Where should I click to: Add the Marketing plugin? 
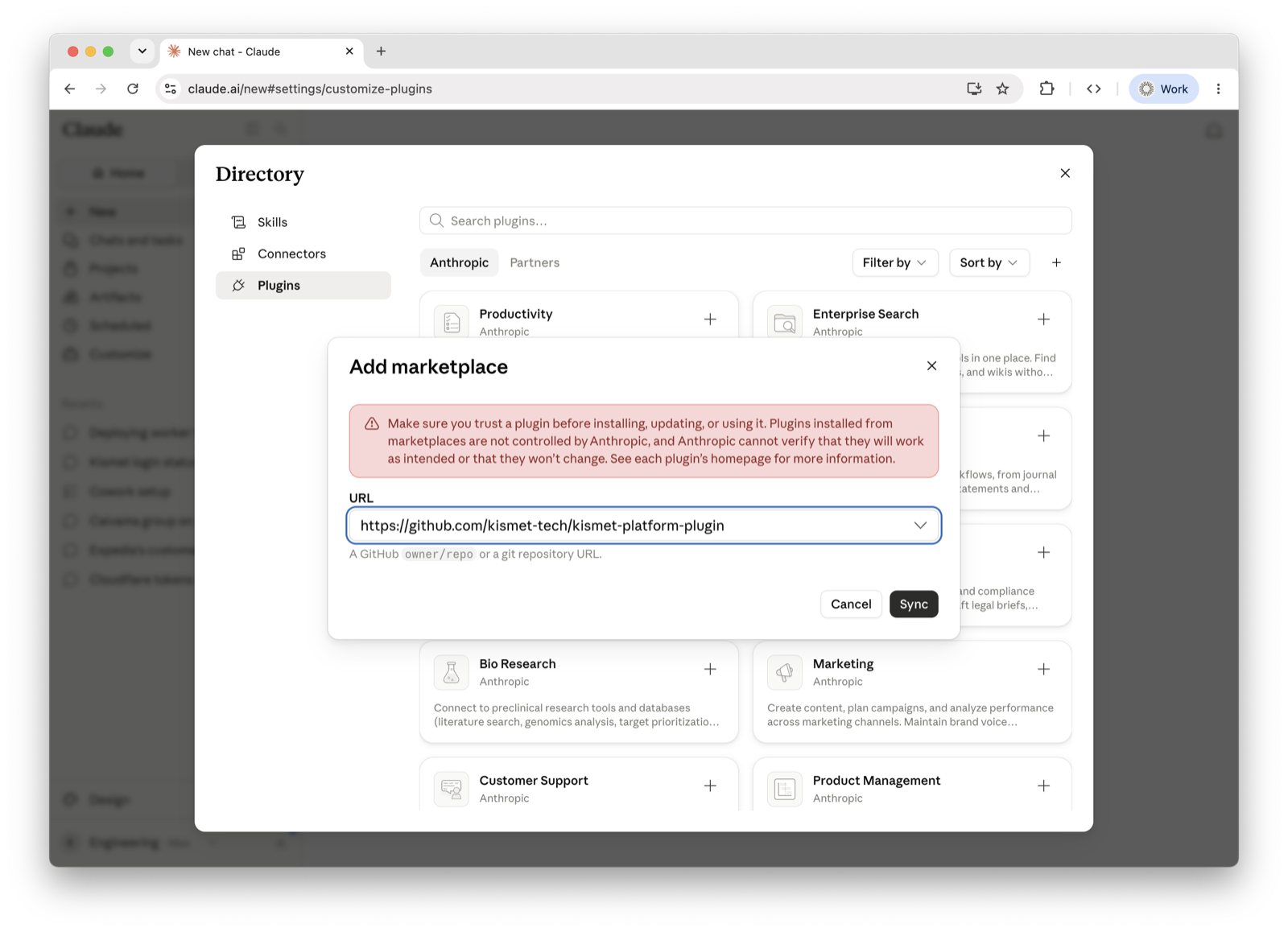click(x=1043, y=670)
